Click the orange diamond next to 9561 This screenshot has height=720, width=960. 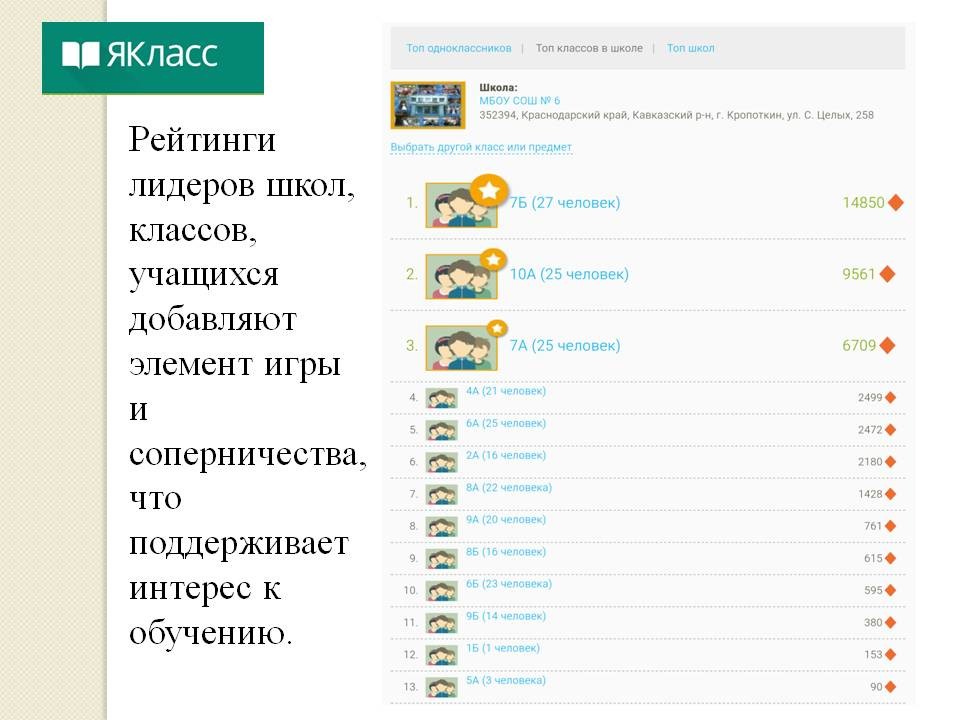tap(887, 274)
